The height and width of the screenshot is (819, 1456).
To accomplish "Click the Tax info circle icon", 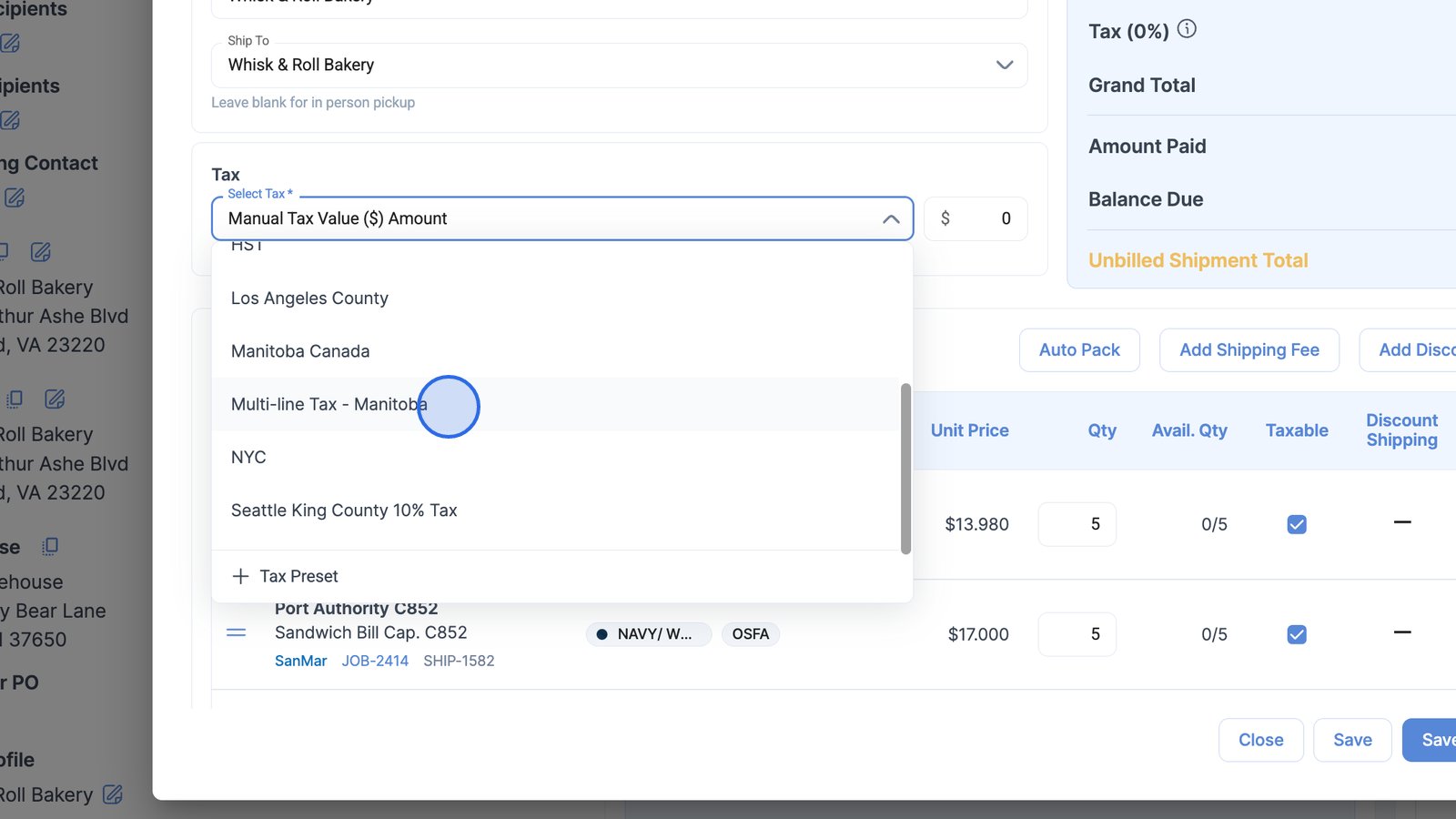I will tap(1187, 29).
